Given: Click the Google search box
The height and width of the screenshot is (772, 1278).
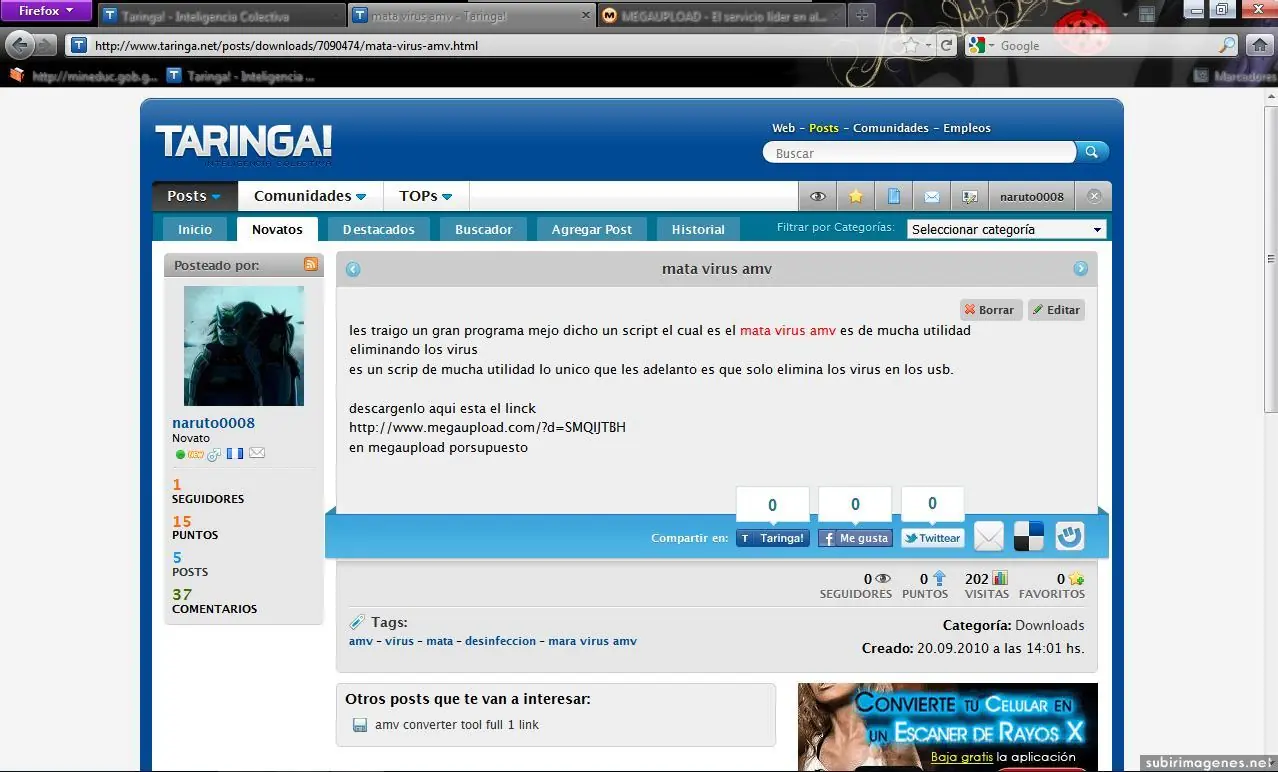Looking at the screenshot, I should pyautogui.click(x=1107, y=45).
